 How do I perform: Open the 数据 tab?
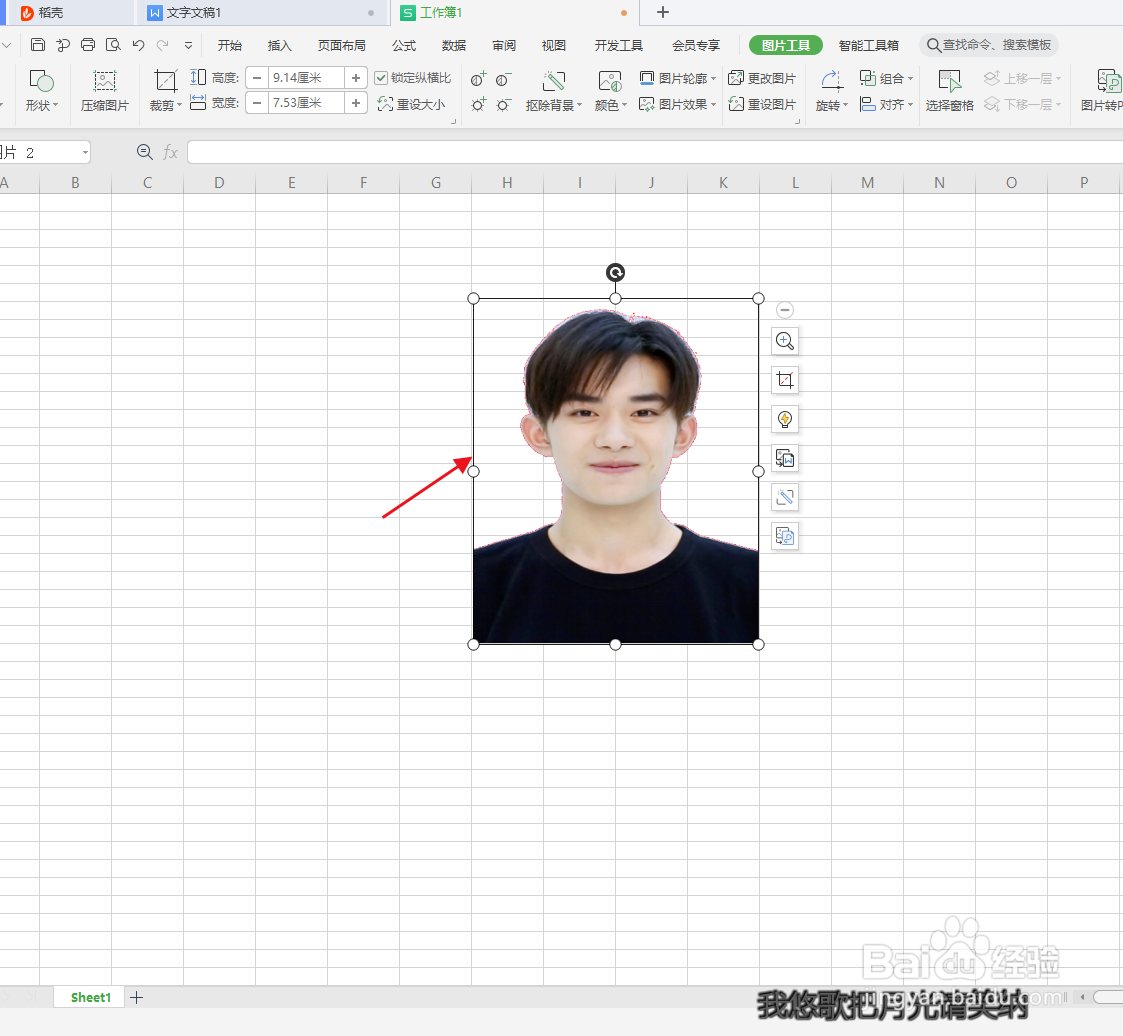point(454,45)
